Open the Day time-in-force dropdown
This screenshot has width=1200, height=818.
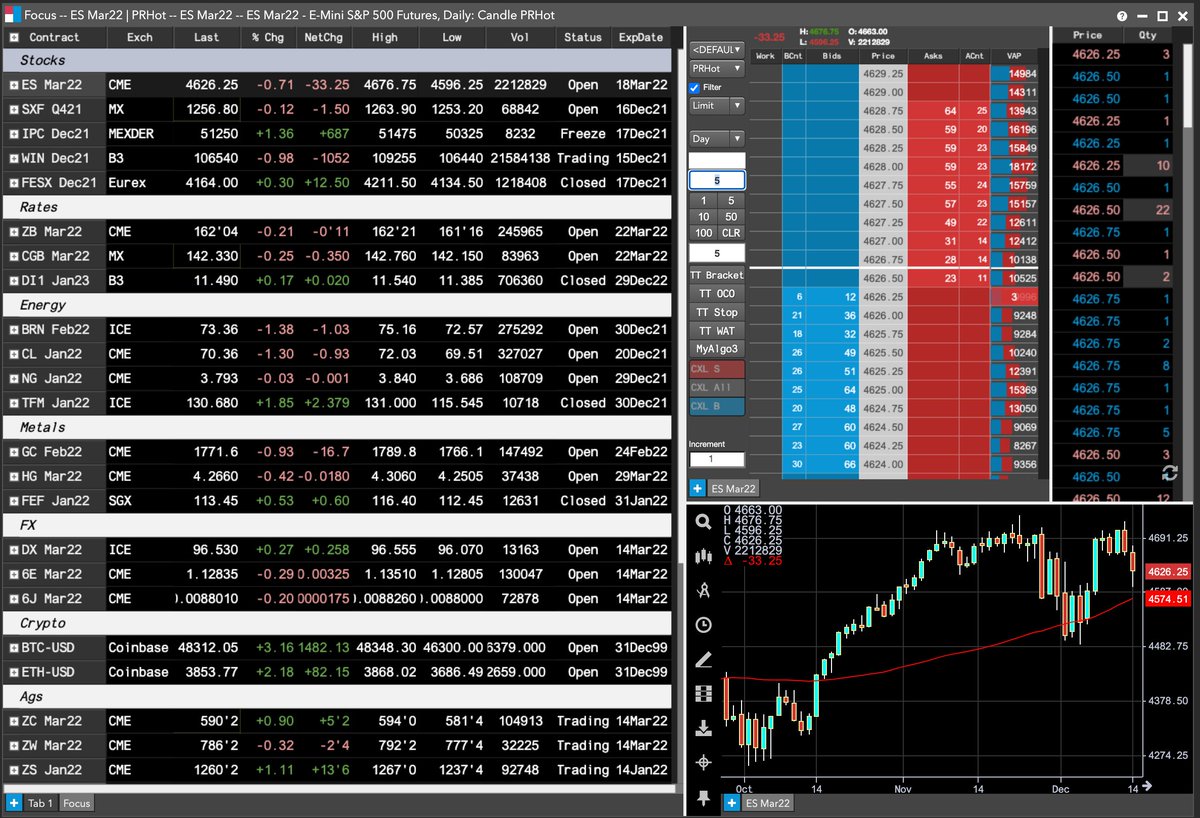click(x=717, y=139)
